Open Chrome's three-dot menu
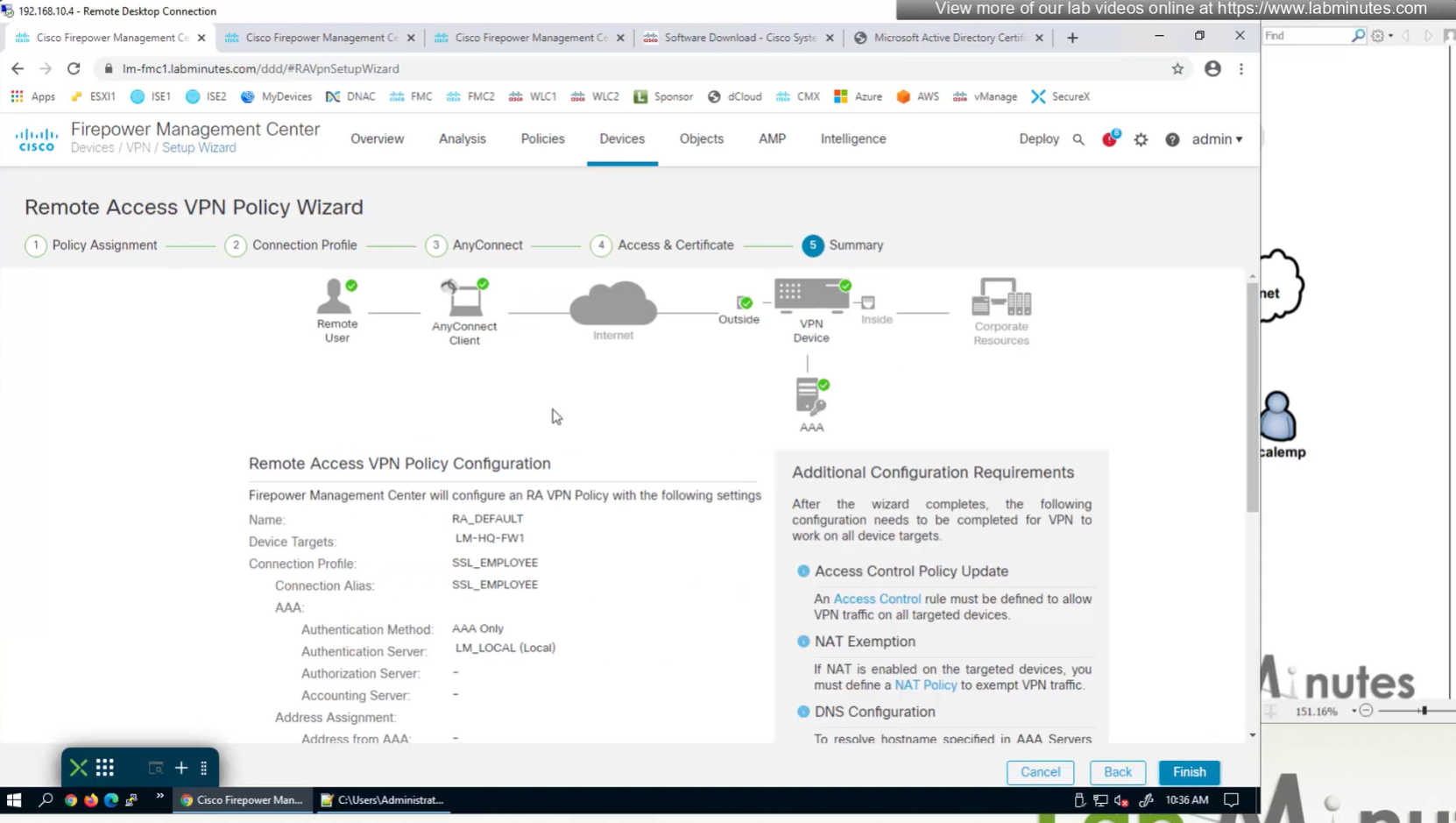Screen dimensions: 1456x823 click(x=1241, y=68)
